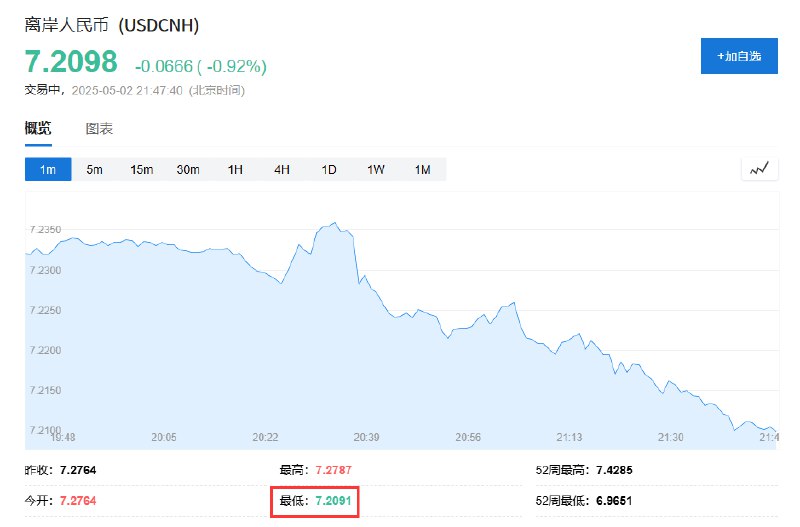
Task: Switch chart to 1D period
Action: [x=329, y=169]
